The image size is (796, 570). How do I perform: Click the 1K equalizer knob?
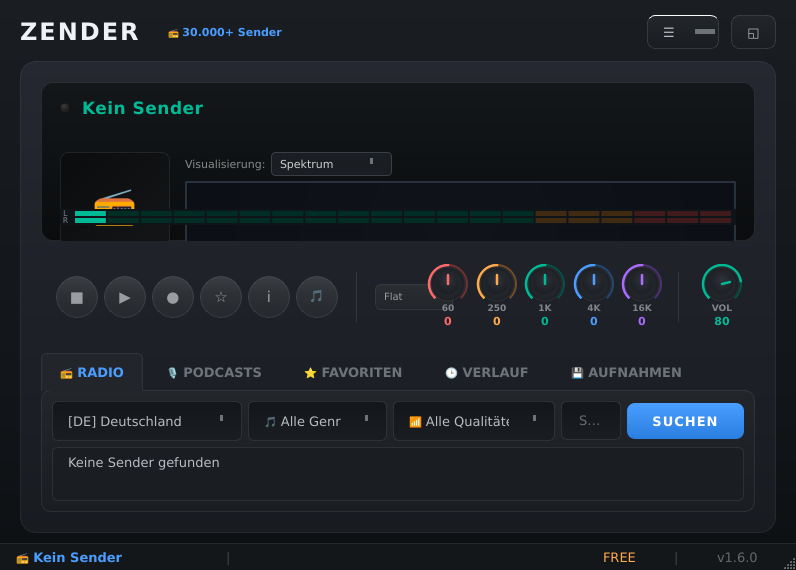click(544, 283)
